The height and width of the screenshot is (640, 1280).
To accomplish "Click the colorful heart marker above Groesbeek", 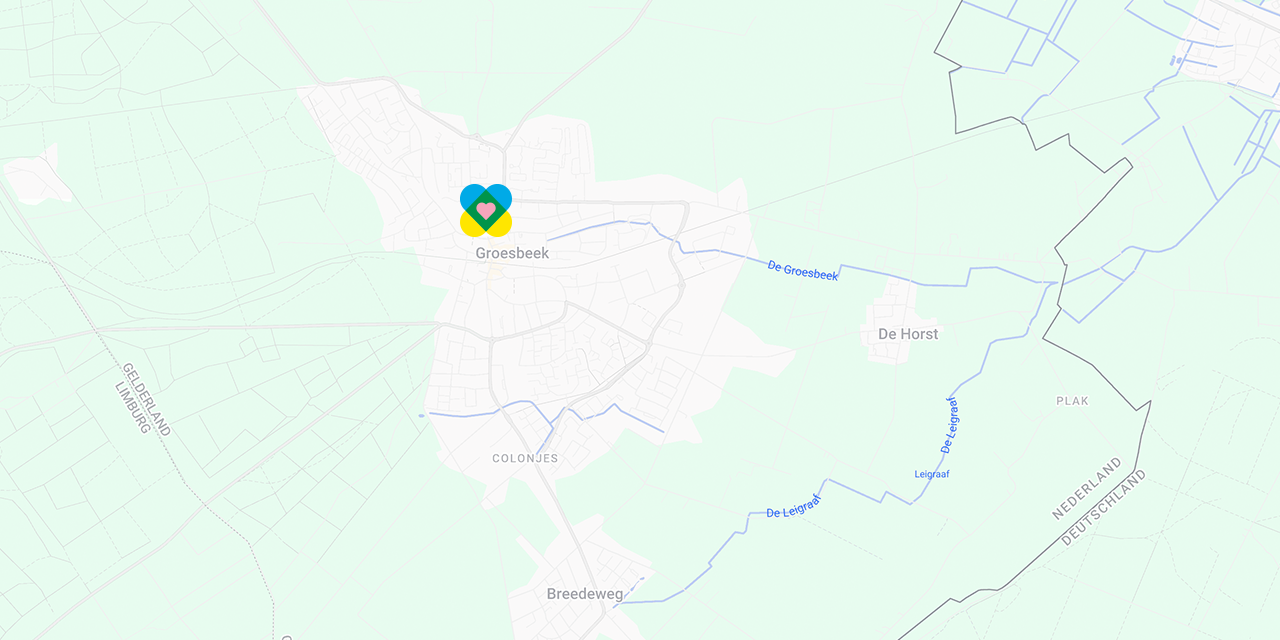I will point(486,210).
